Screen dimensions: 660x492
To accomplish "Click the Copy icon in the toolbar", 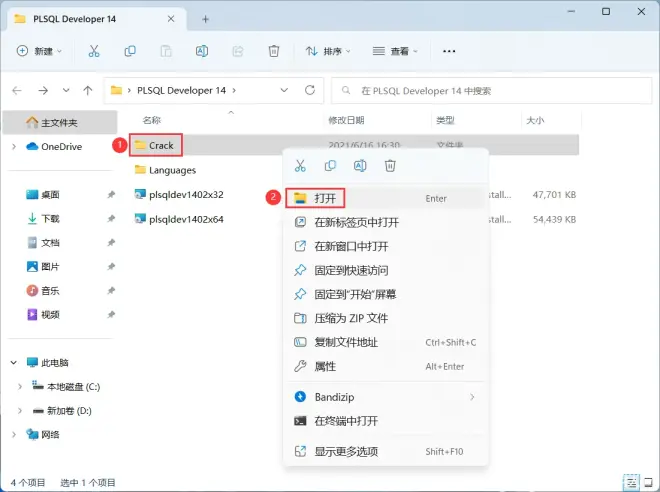I will (x=130, y=51).
